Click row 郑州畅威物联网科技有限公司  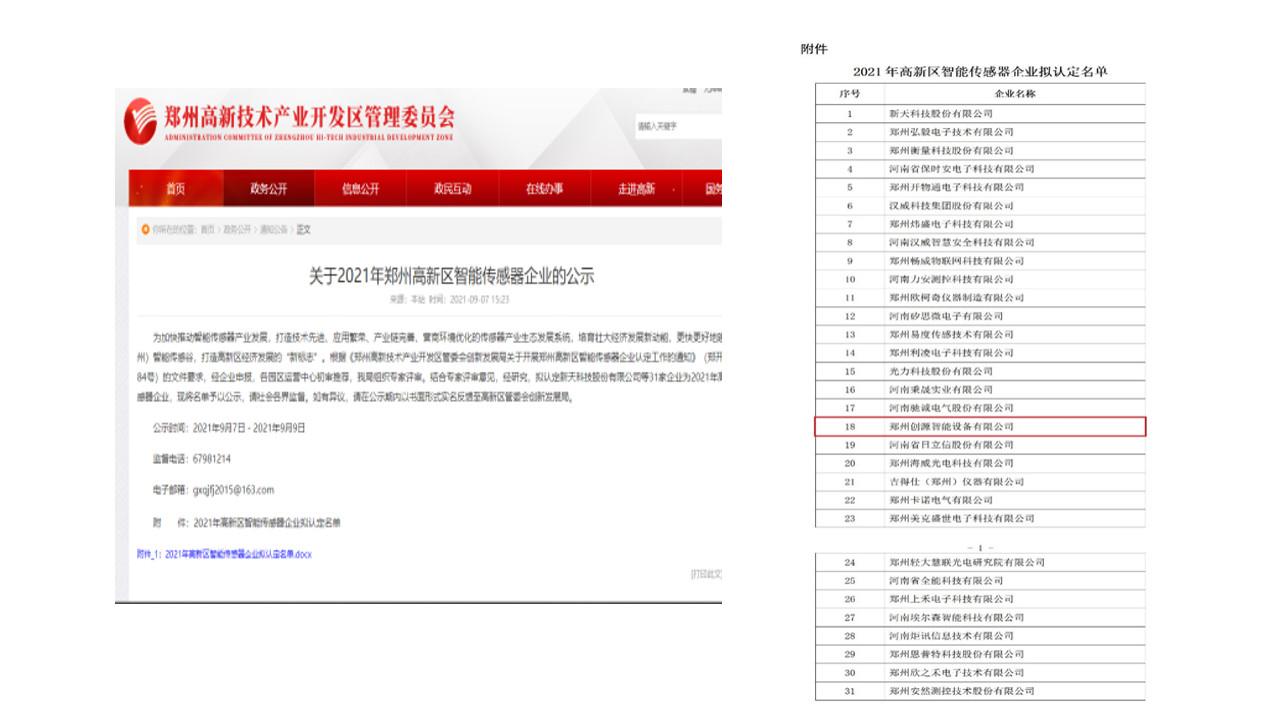point(980,261)
